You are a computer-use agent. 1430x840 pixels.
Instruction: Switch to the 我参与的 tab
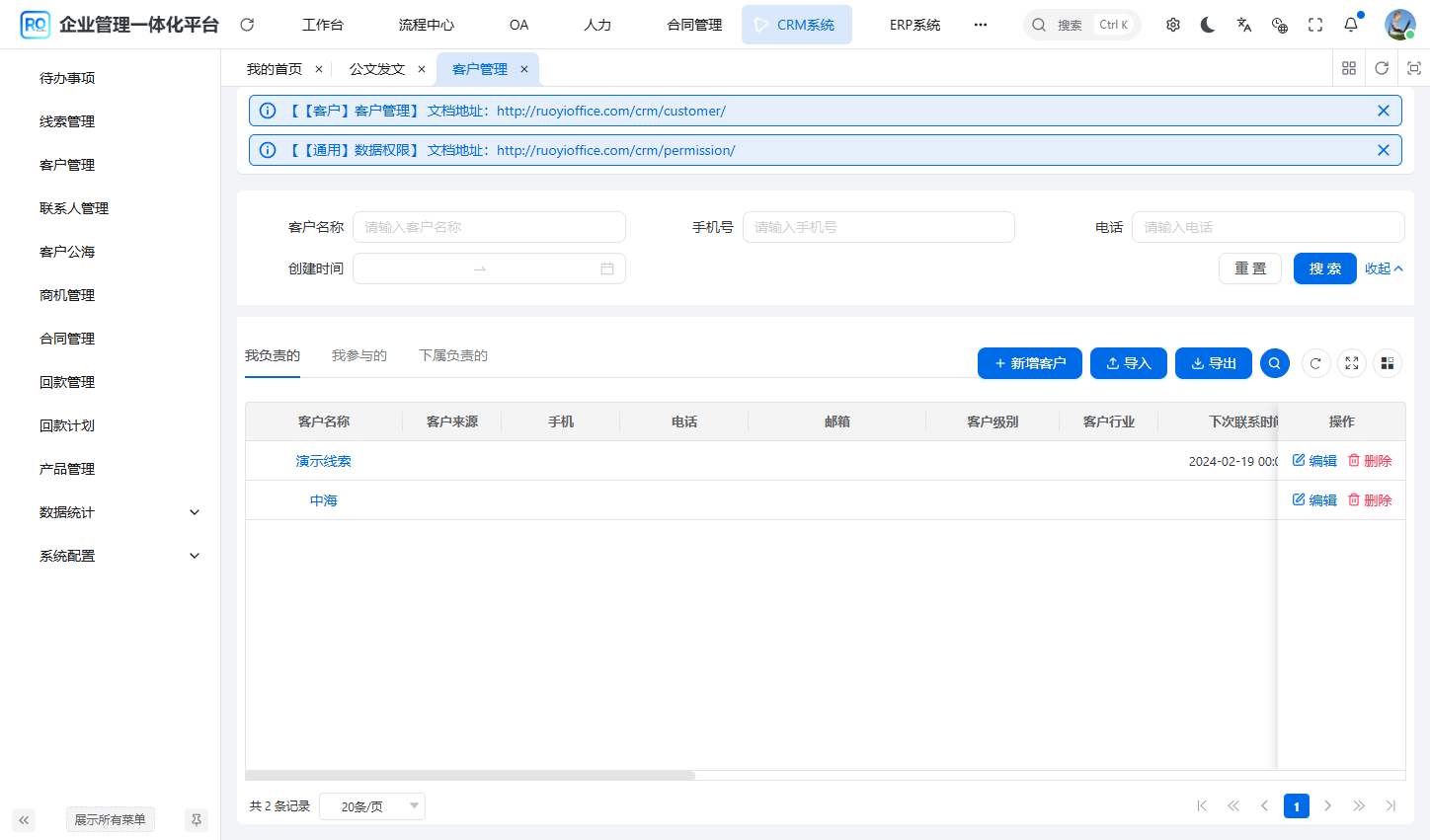[x=359, y=355]
